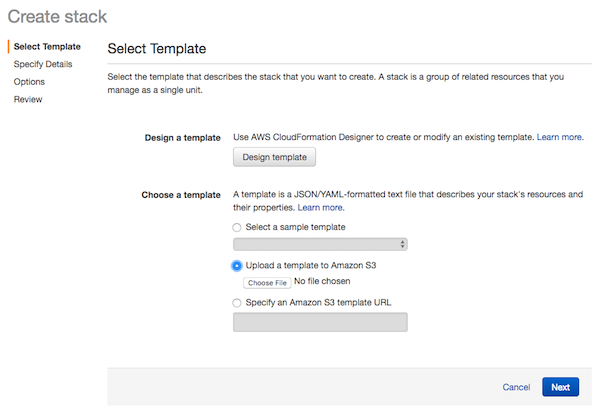Screen dimensions: 600x413
Task: Proceed with the Next button
Action: click(x=560, y=387)
